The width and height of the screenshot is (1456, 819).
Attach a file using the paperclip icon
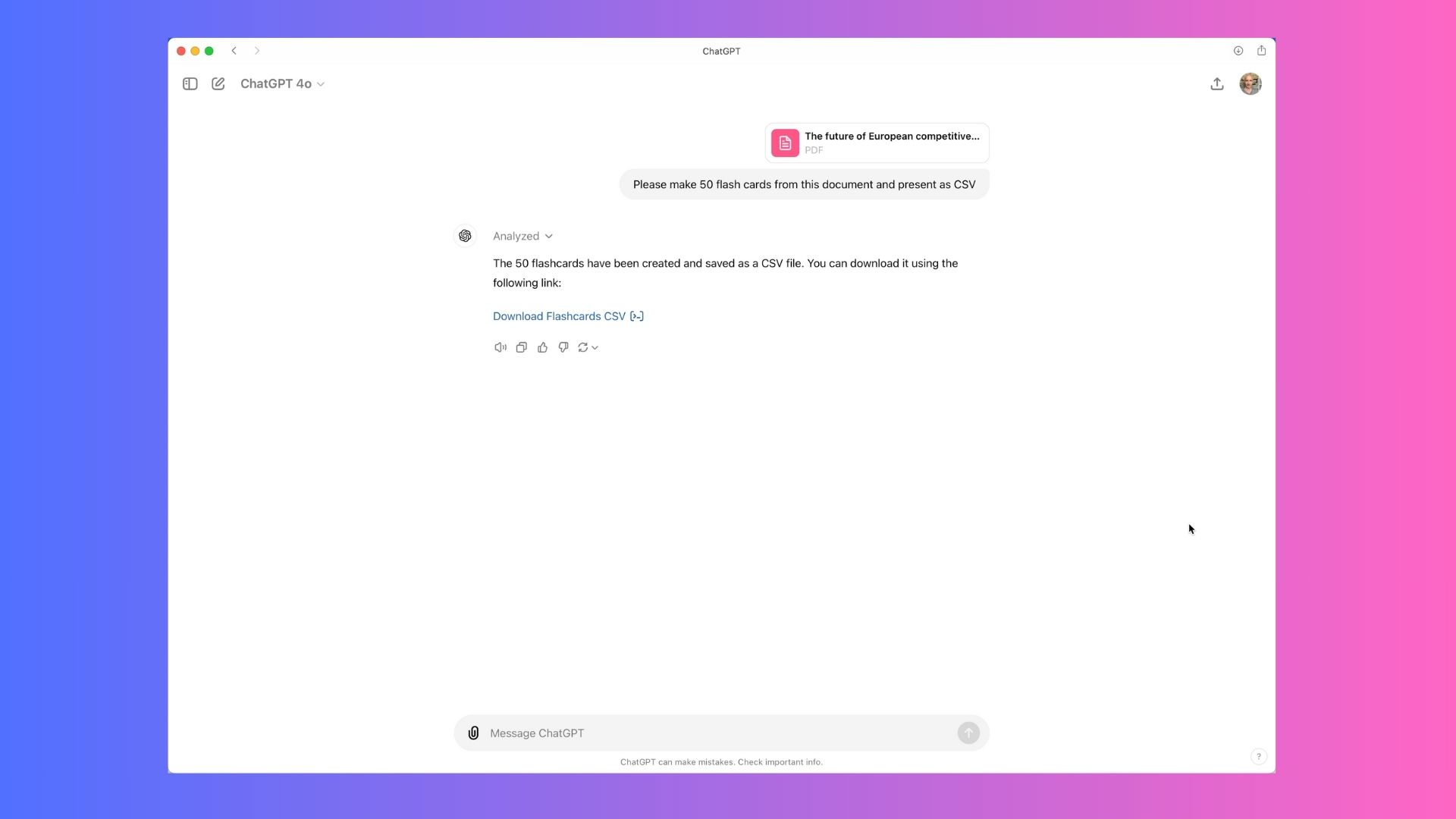[x=472, y=733]
